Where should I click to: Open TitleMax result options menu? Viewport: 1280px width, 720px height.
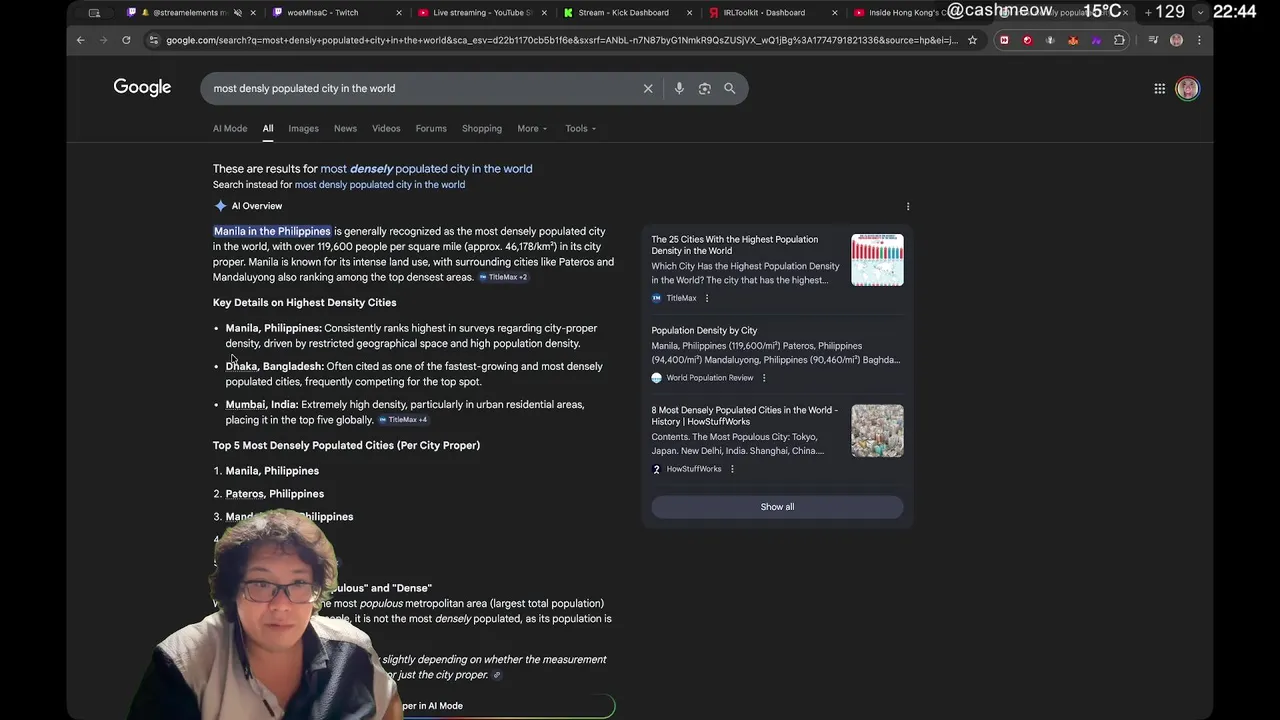coord(707,298)
